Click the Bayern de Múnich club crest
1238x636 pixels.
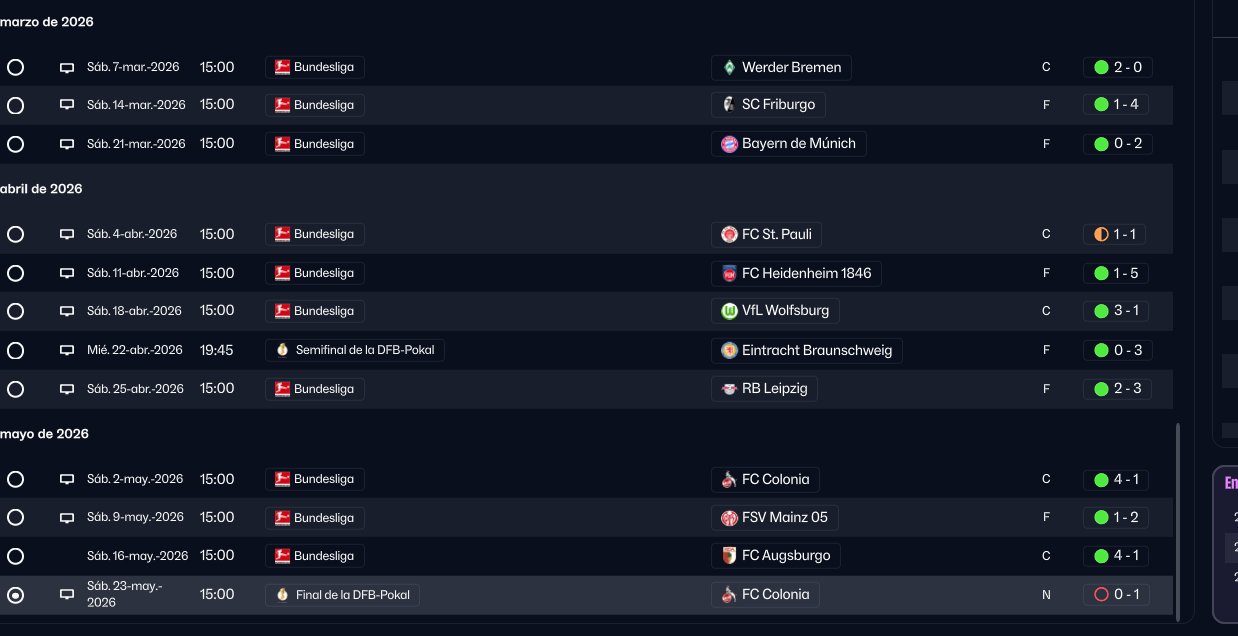[x=729, y=144]
